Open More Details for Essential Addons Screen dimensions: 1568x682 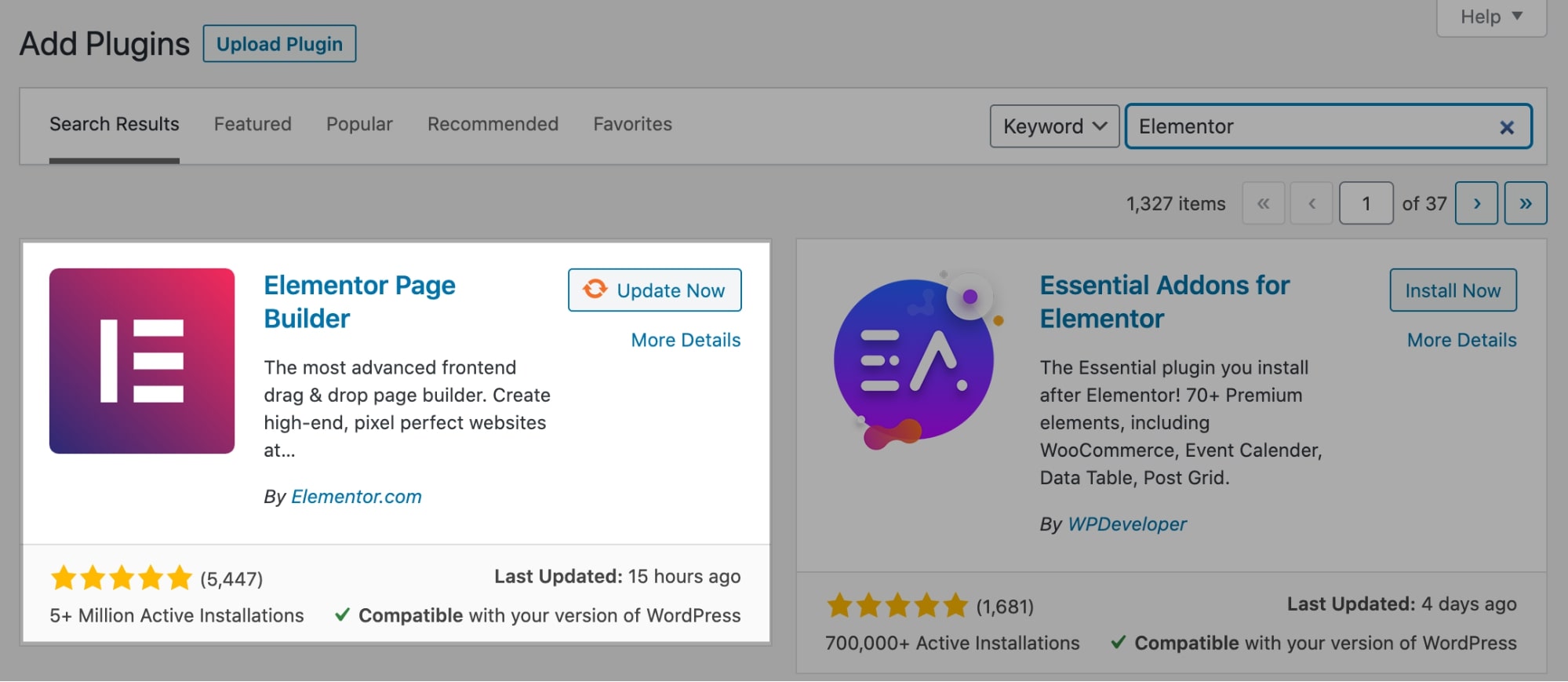click(x=1461, y=340)
